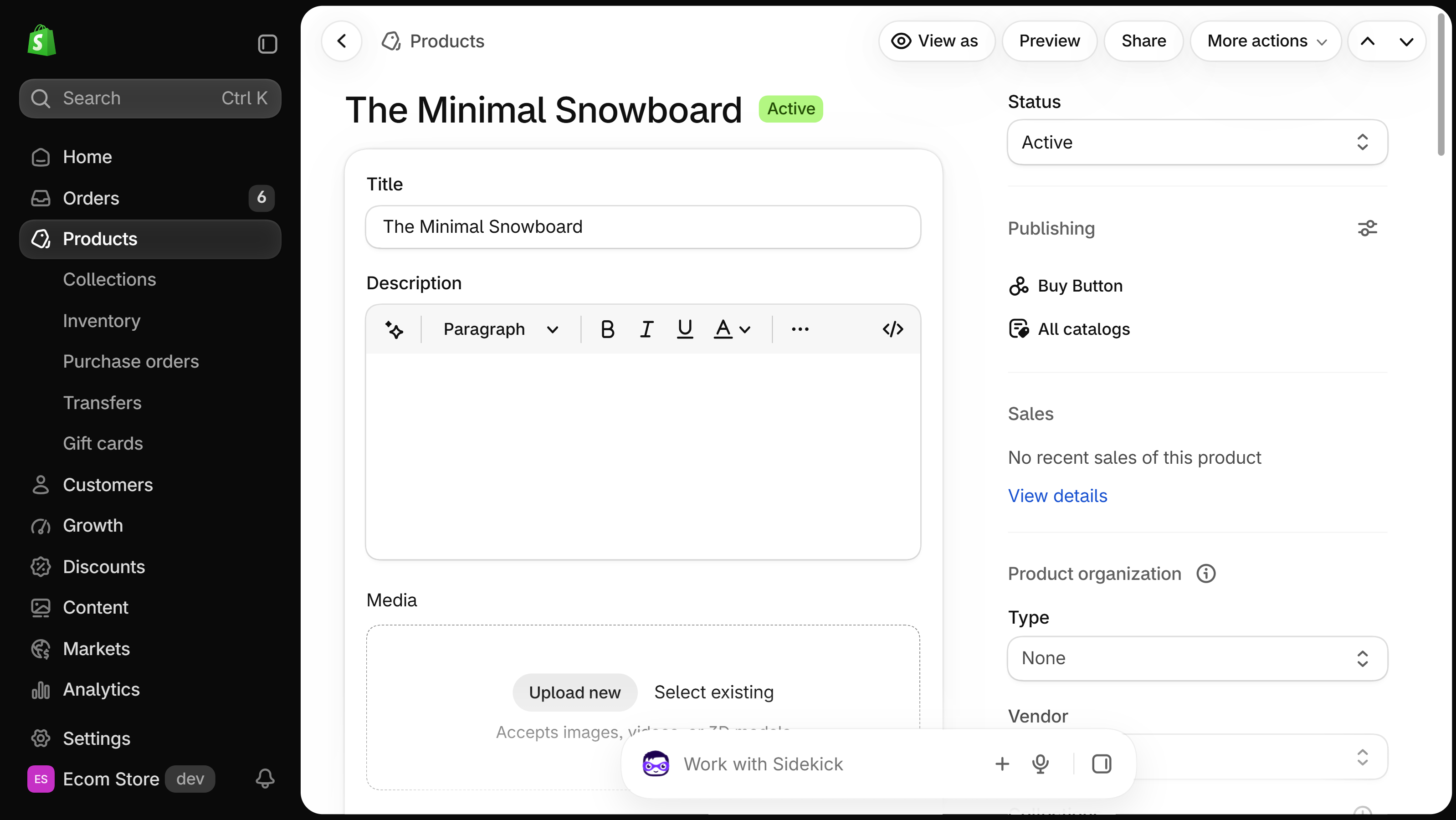Screen dimensions: 1456x820
Task: Click the Search field in the sidebar
Action: click(150, 98)
